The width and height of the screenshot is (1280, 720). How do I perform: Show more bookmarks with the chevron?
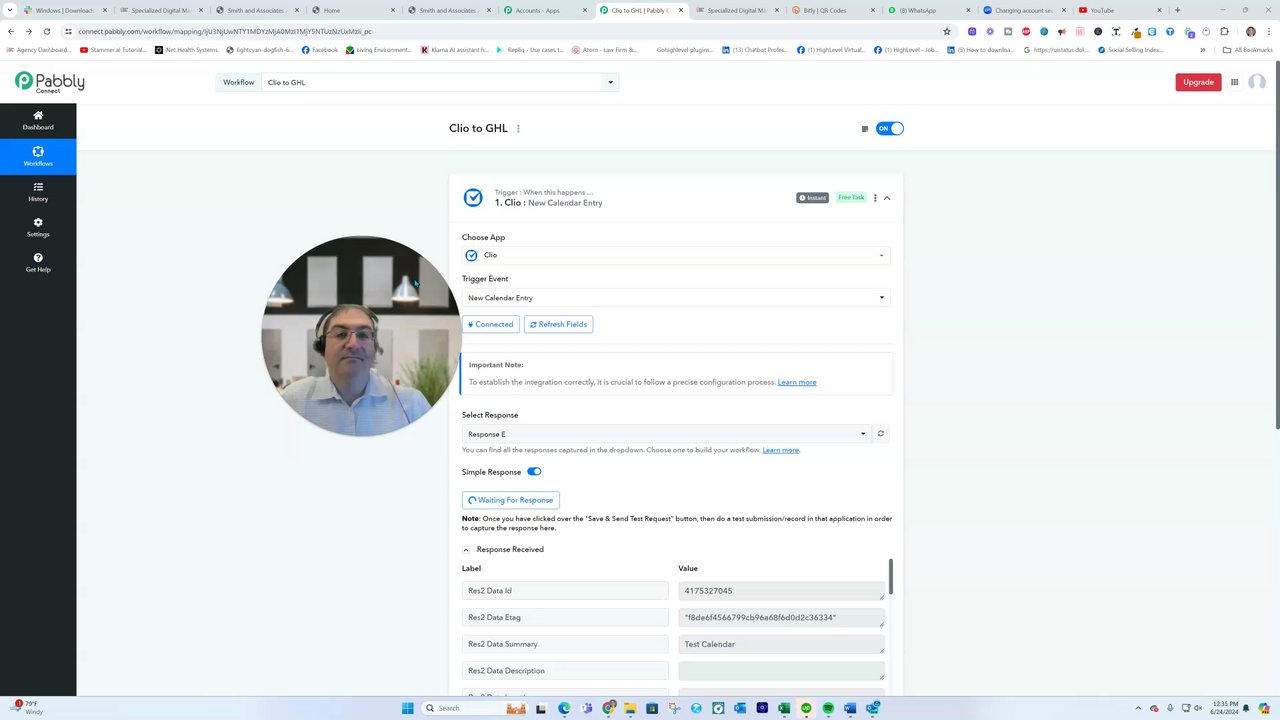[1202, 50]
